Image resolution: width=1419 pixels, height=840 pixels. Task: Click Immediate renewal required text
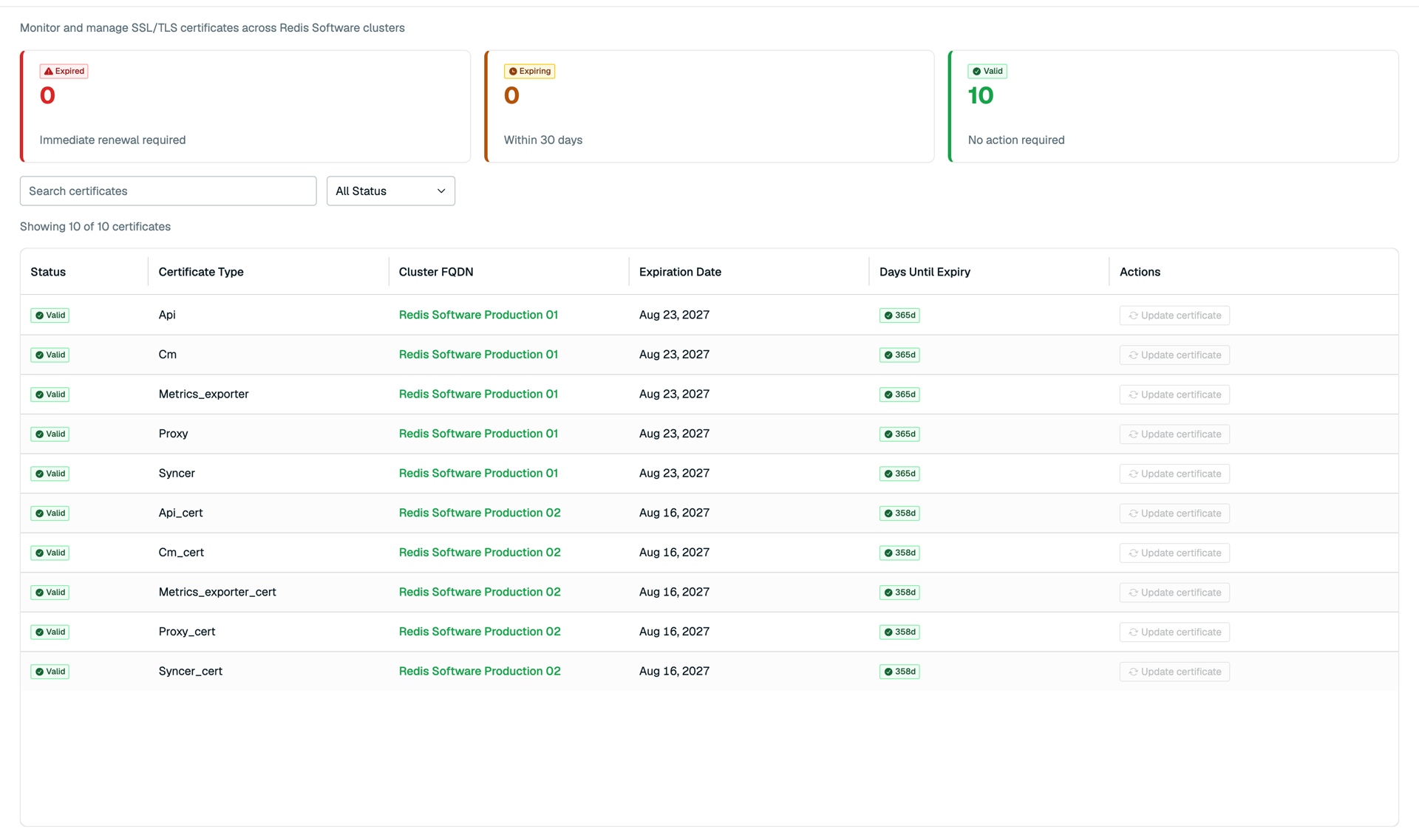coord(112,140)
